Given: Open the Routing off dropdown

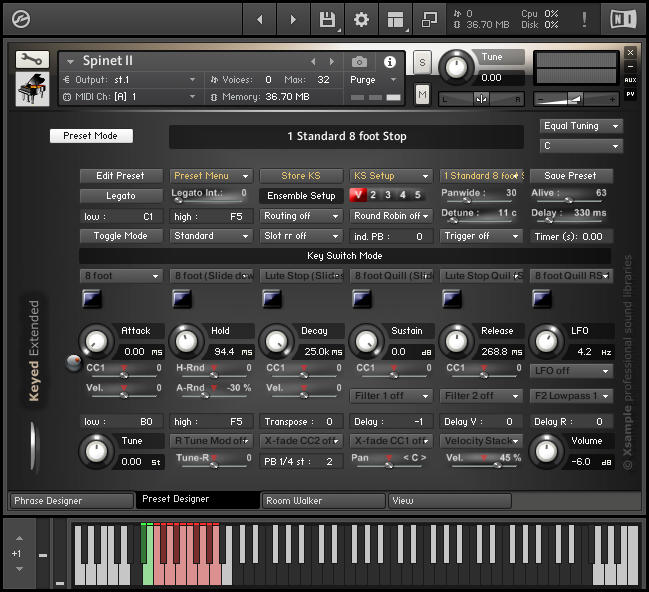Looking at the screenshot, I should 301,216.
